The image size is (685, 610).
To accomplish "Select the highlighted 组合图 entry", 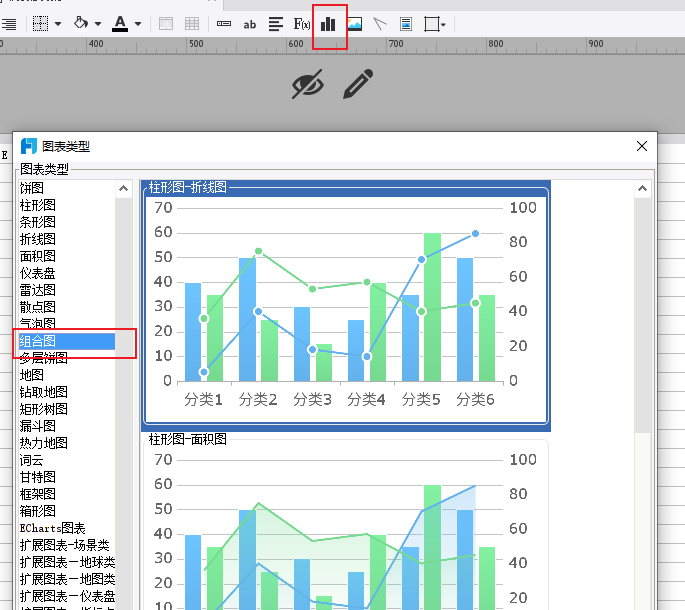I will click(x=66, y=341).
